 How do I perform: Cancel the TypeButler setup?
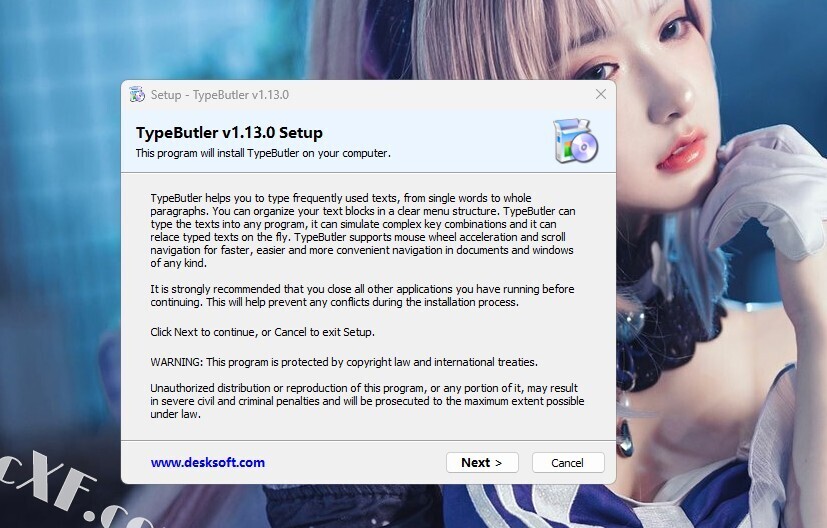pos(568,463)
